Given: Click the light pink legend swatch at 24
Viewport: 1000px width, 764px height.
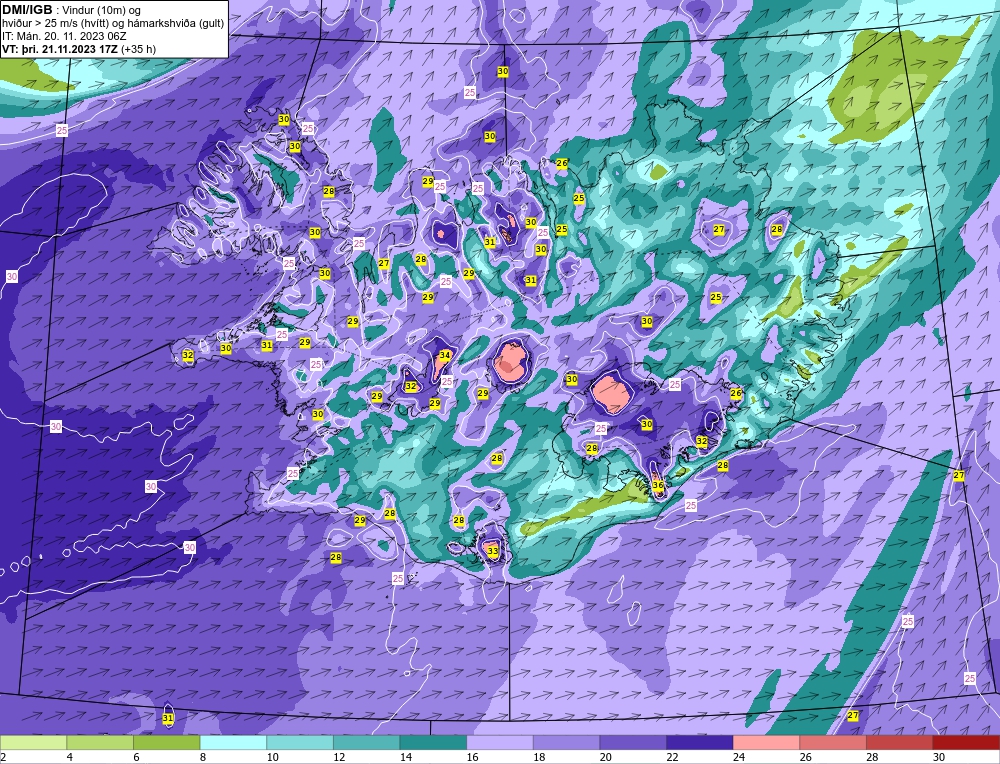Looking at the screenshot, I should tap(766, 742).
